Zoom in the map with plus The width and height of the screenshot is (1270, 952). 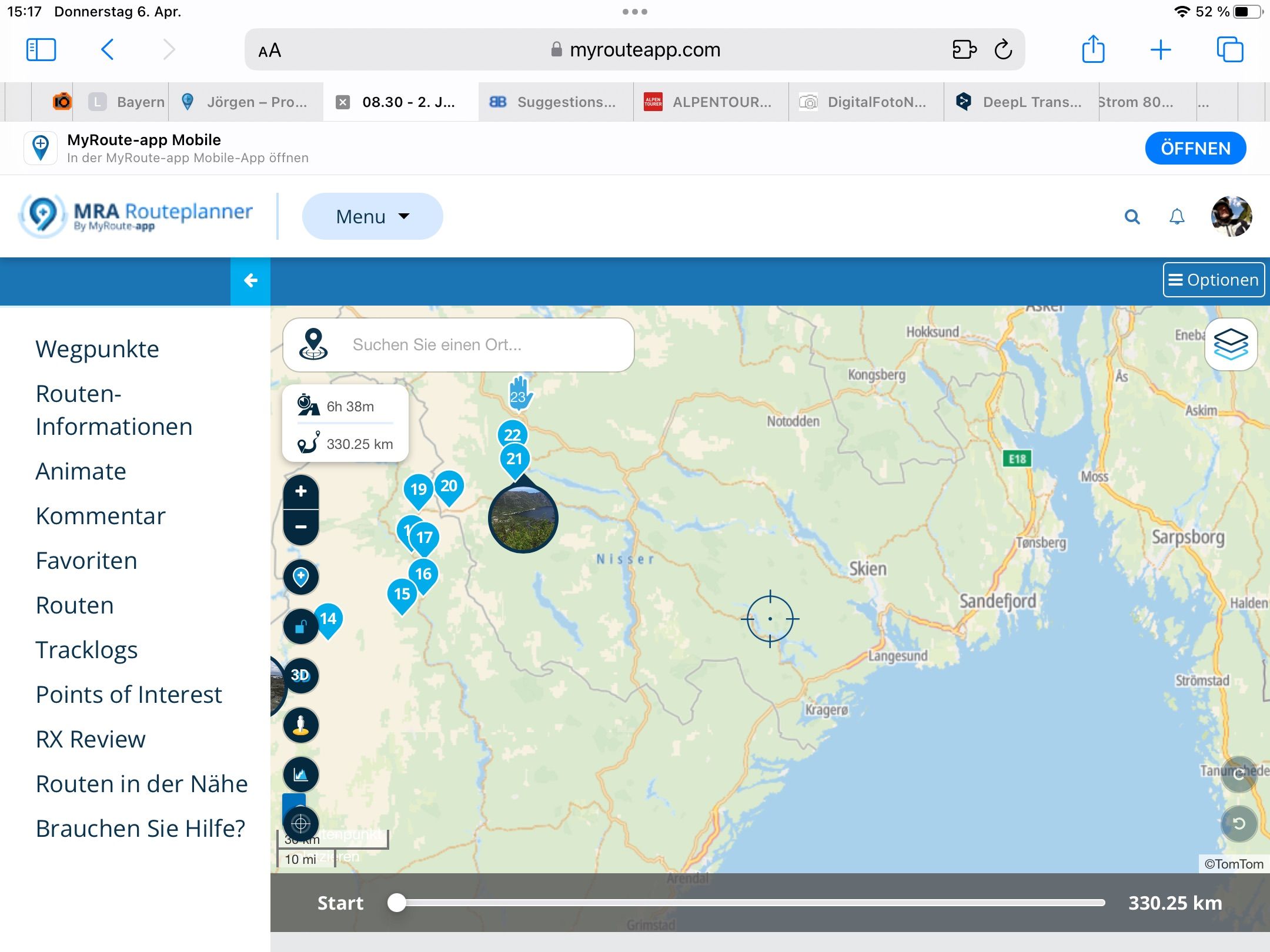pos(301,491)
